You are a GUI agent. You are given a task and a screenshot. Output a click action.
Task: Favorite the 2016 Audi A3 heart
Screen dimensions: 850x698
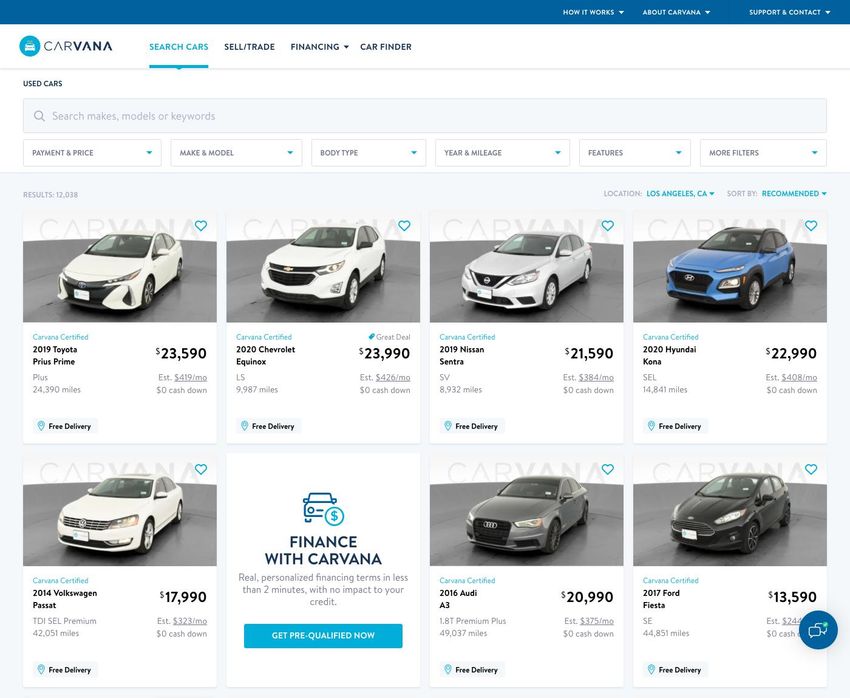pyautogui.click(x=608, y=469)
